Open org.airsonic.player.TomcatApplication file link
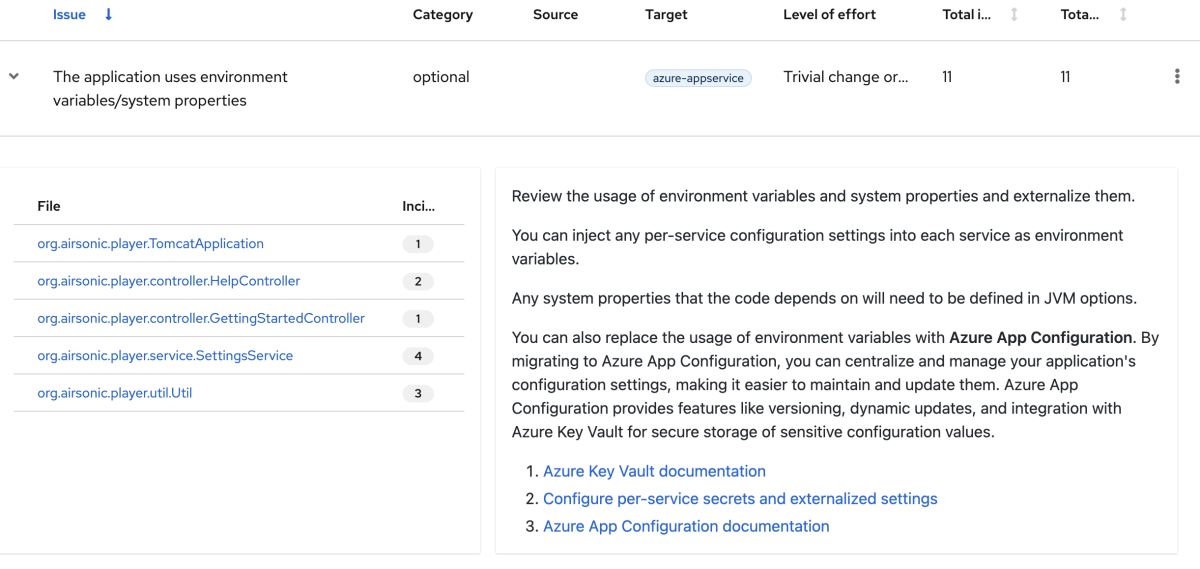 pos(150,244)
